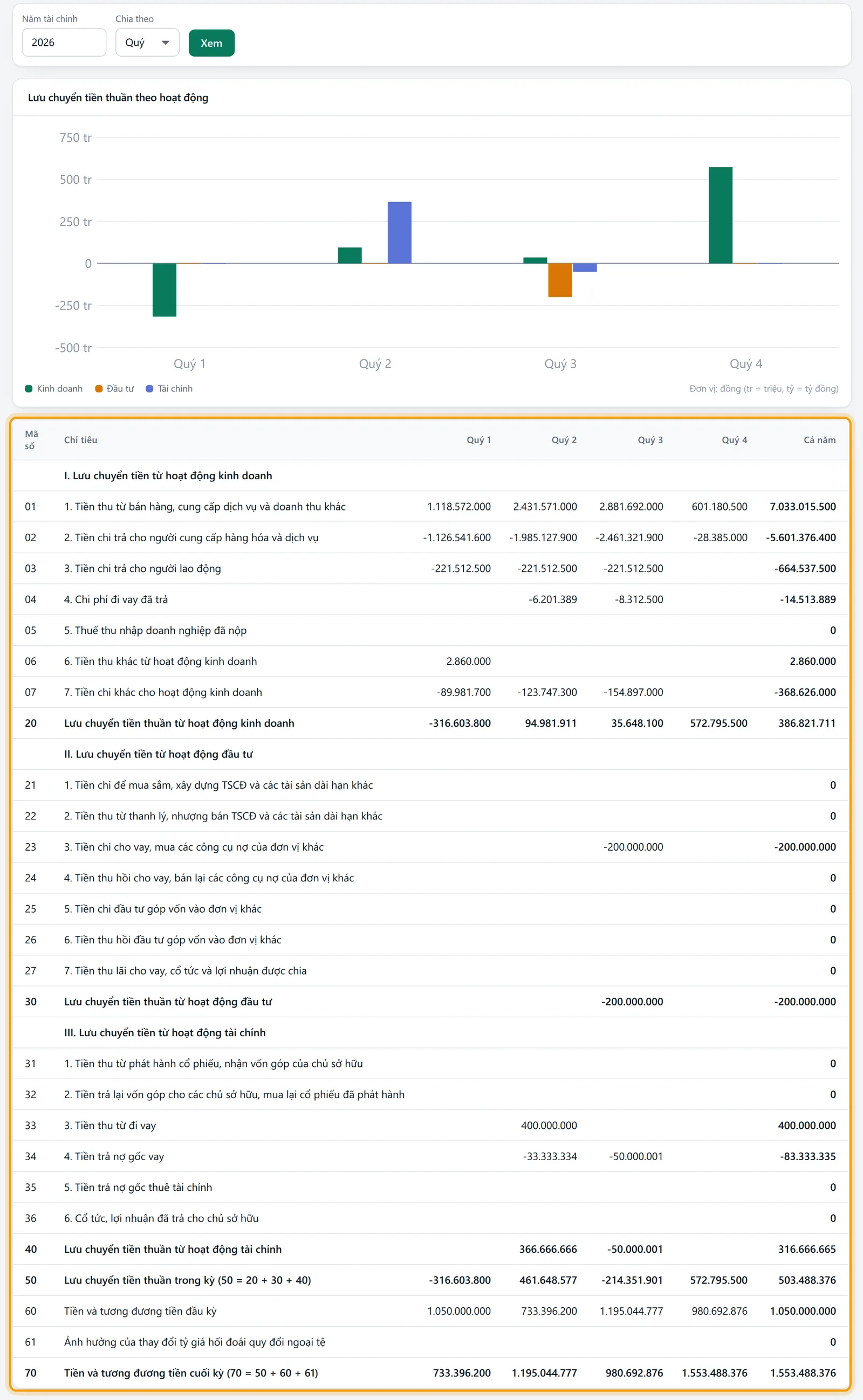The width and height of the screenshot is (863, 1400).
Task: Toggle the Kinh doanh legend item
Action: click(53, 389)
